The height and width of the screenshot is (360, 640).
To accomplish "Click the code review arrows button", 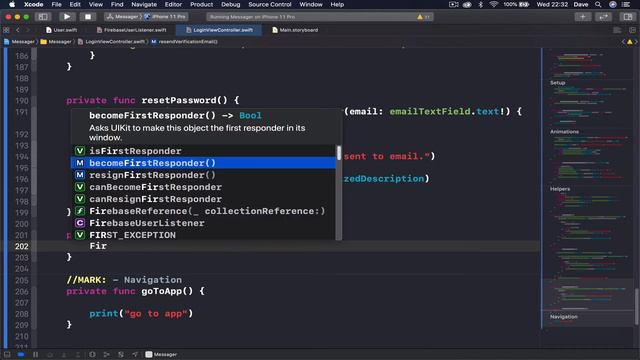I will tap(604, 17).
